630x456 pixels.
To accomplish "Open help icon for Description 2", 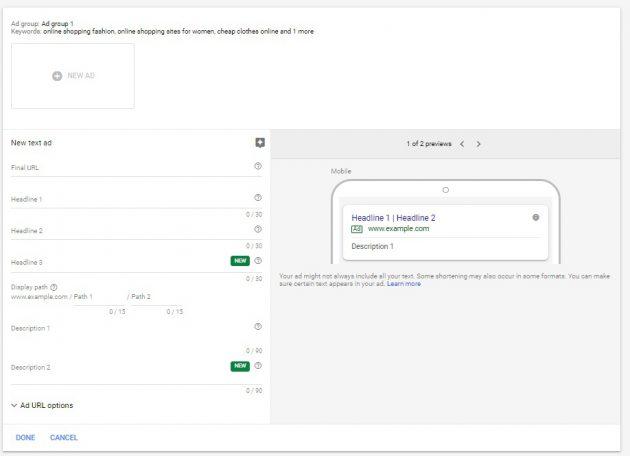I will tap(258, 366).
